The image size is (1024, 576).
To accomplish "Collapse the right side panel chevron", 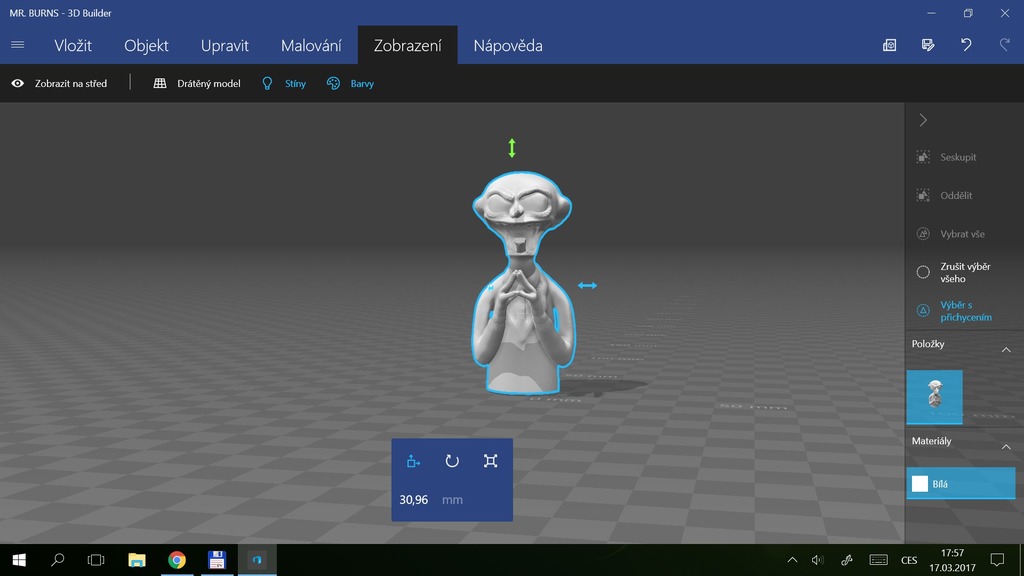I will pos(923,120).
